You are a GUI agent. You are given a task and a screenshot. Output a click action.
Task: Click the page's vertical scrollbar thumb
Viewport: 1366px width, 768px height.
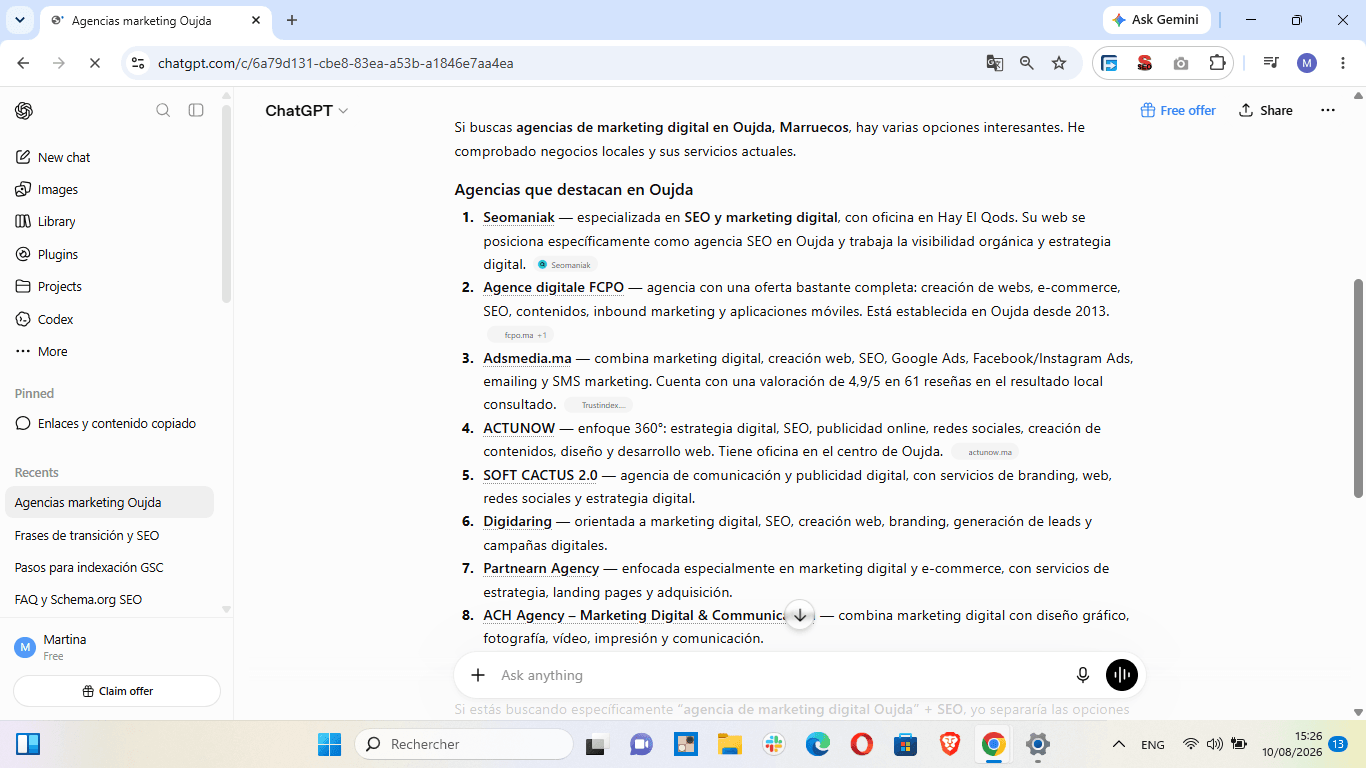click(x=1358, y=388)
